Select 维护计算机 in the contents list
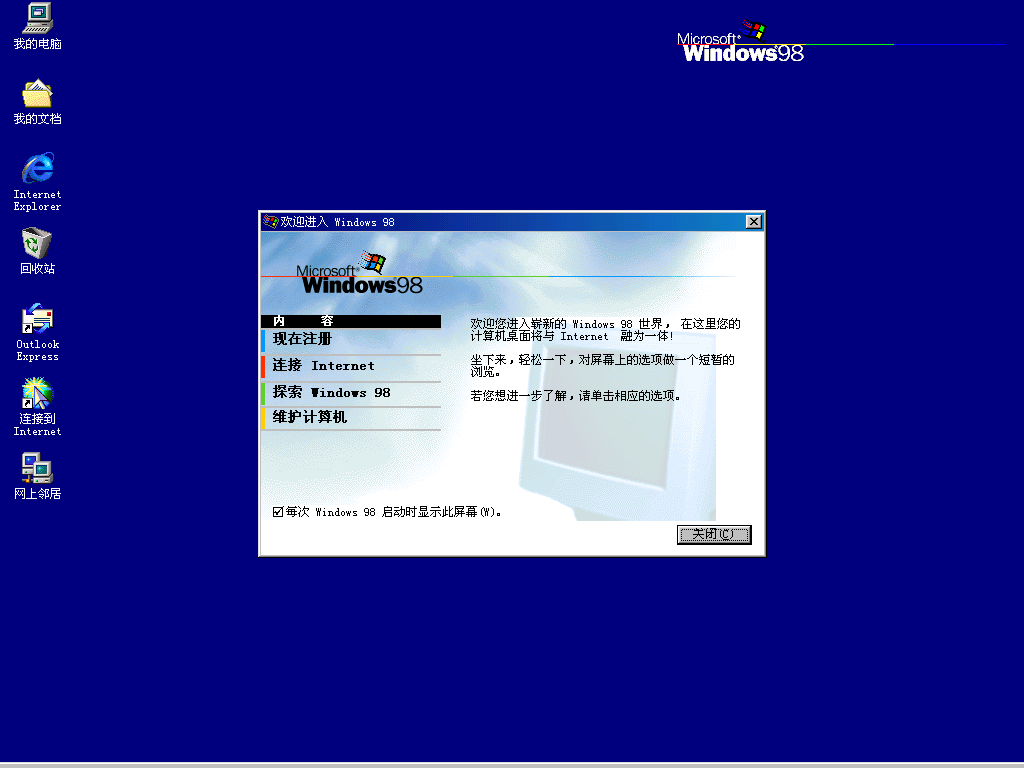Viewport: 1024px width, 768px height. [x=309, y=417]
